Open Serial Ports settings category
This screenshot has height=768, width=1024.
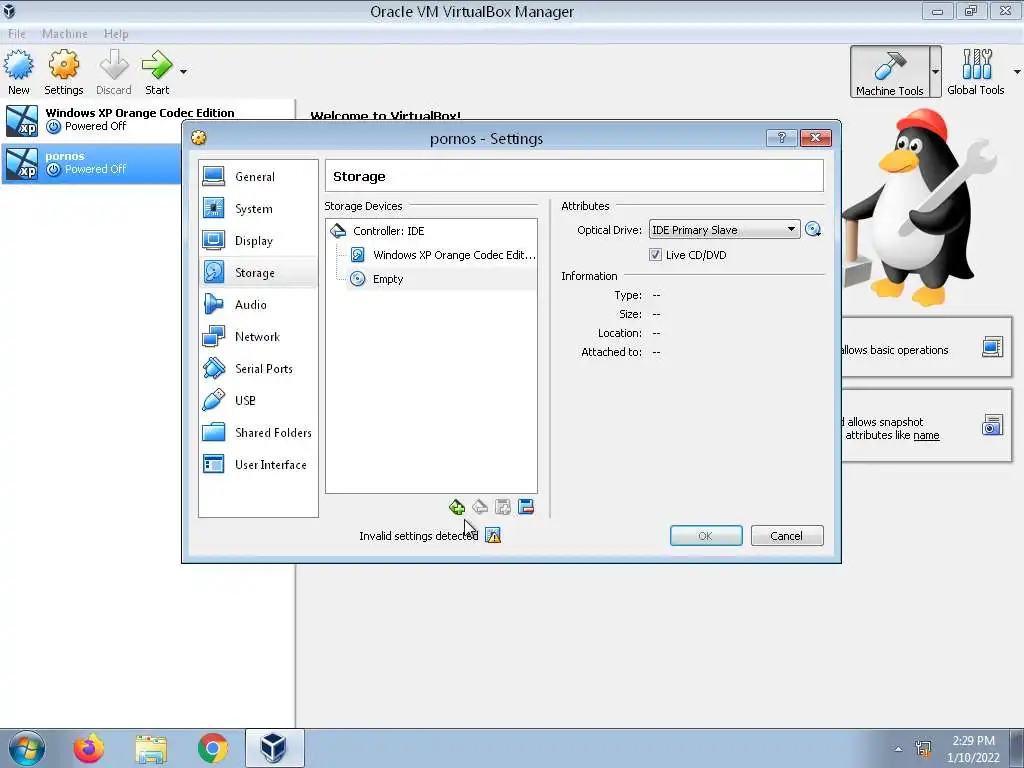tap(258, 368)
